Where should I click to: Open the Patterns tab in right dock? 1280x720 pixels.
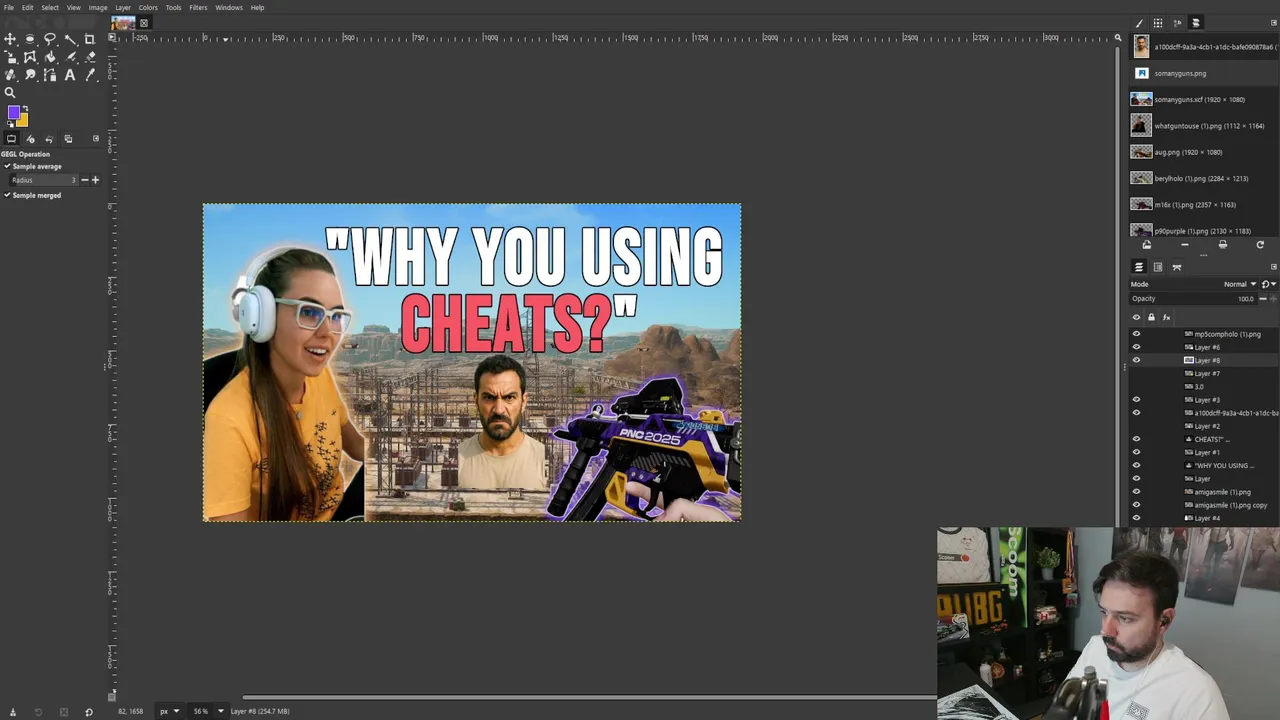pyautogui.click(x=1158, y=23)
